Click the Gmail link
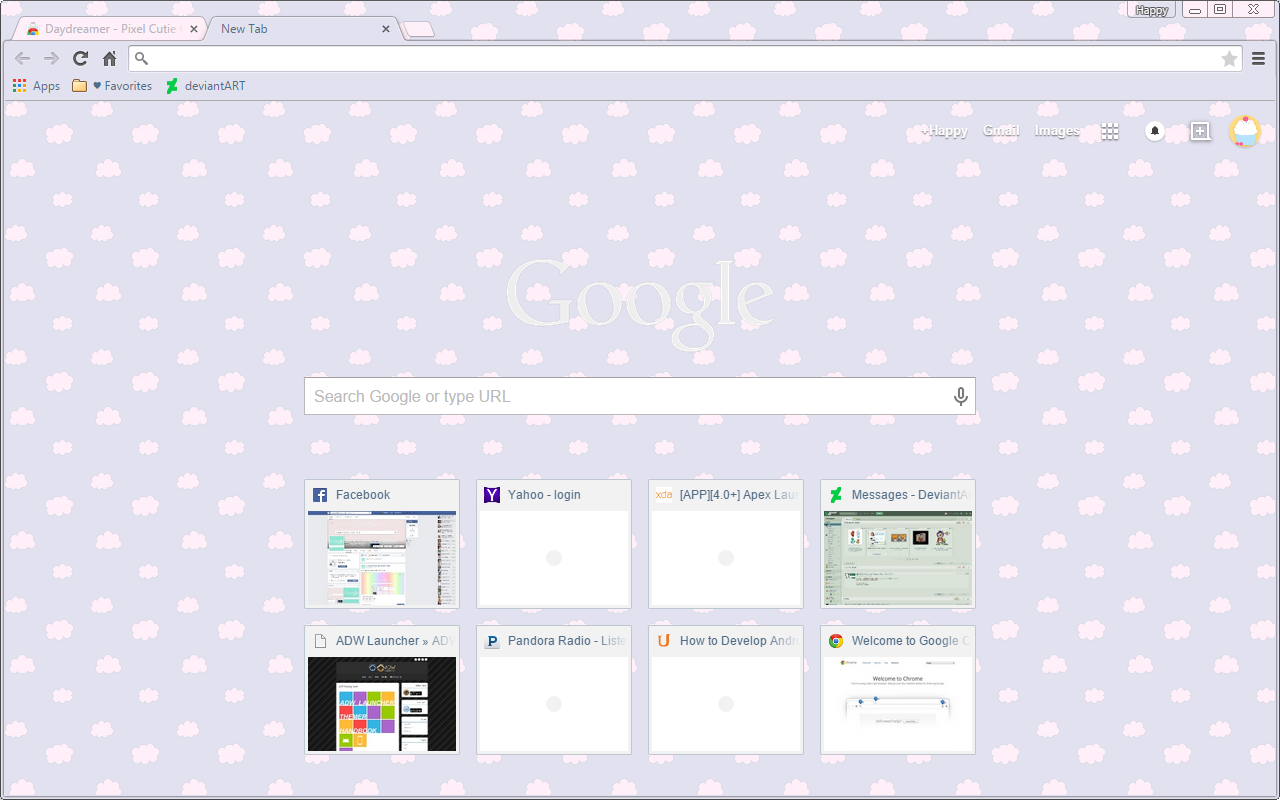This screenshot has width=1280, height=800. [x=1001, y=131]
